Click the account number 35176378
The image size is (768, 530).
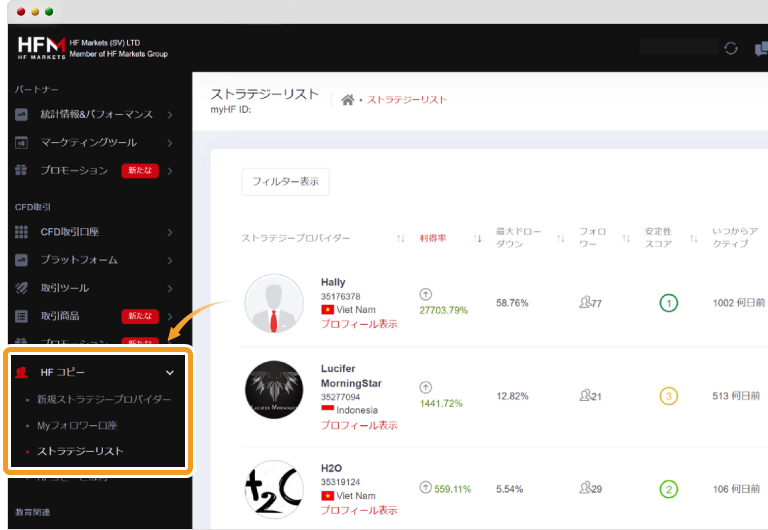click(x=340, y=296)
